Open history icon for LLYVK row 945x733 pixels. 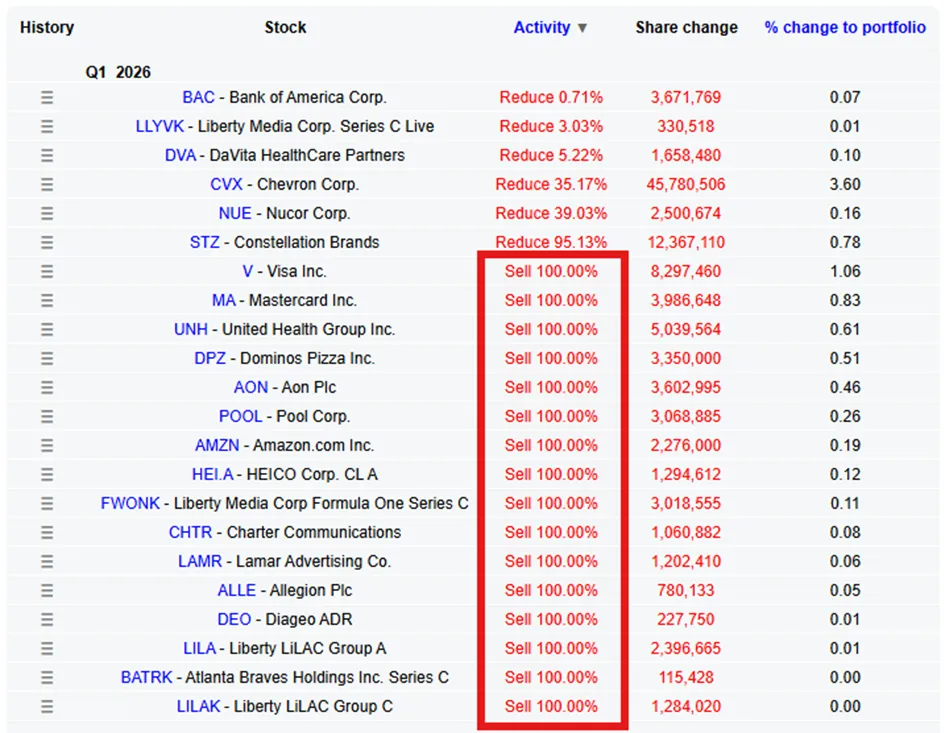(x=47, y=127)
